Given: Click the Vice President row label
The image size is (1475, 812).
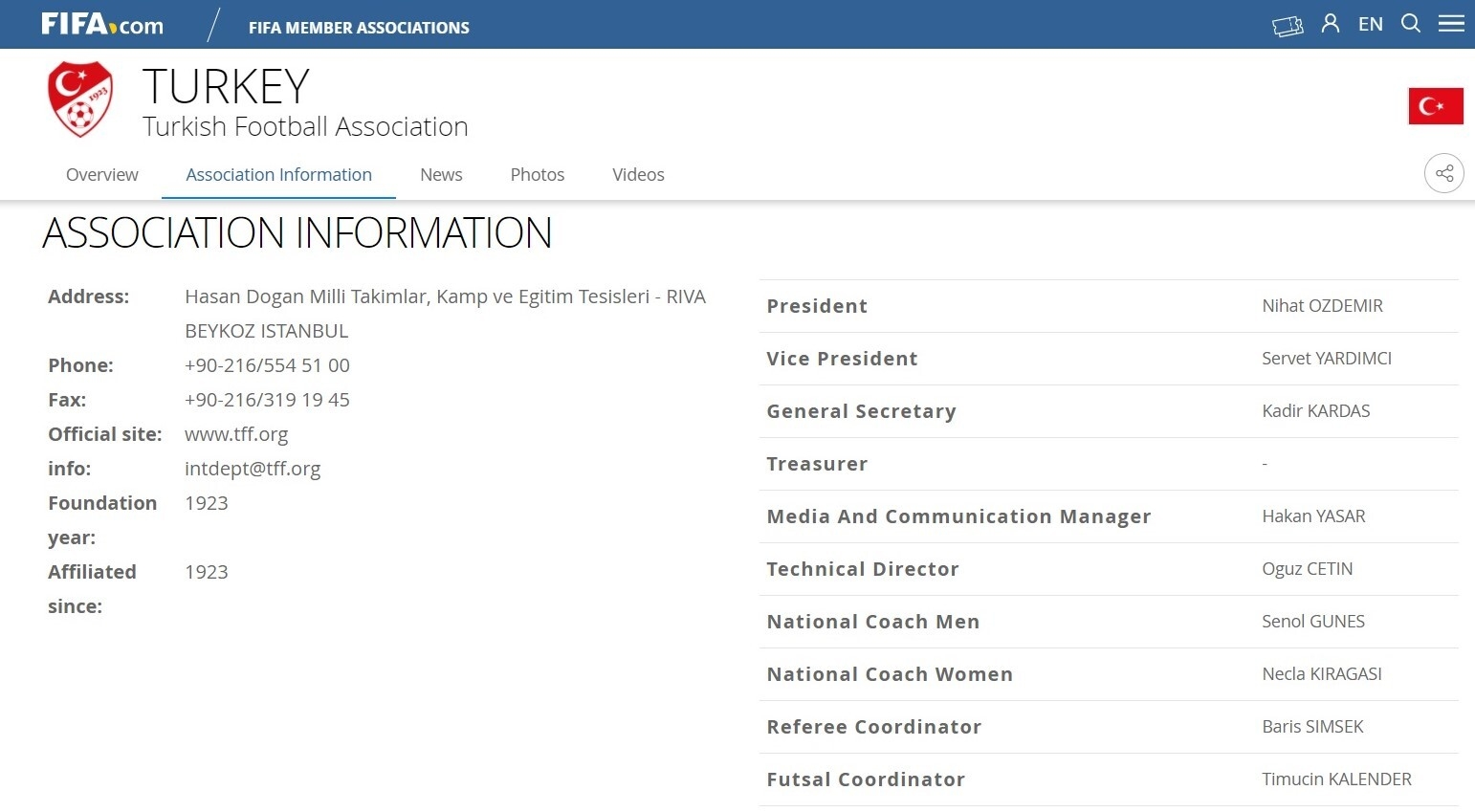Looking at the screenshot, I should 842,359.
